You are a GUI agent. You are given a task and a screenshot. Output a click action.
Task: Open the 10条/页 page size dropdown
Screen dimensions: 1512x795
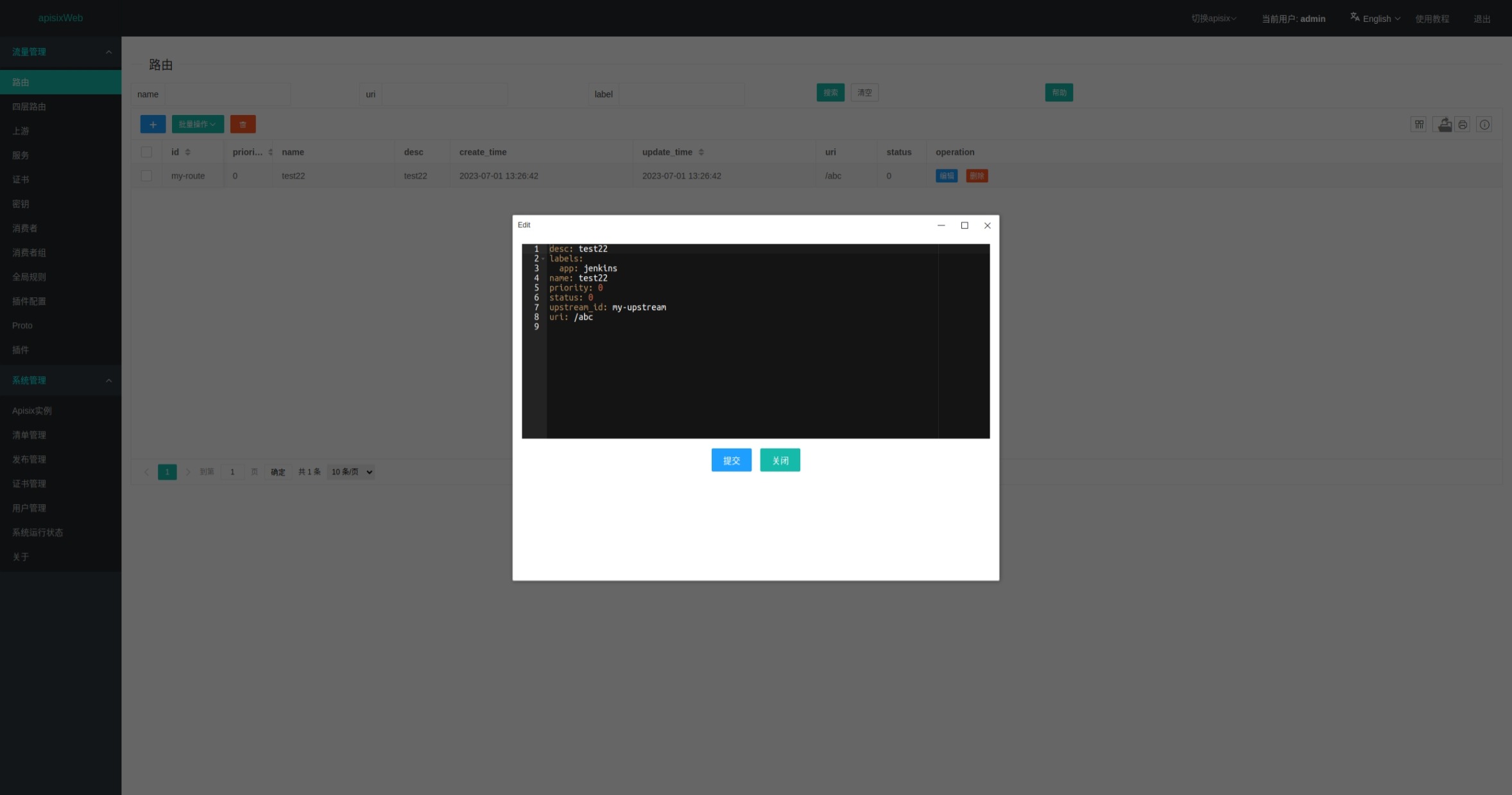[351, 472]
